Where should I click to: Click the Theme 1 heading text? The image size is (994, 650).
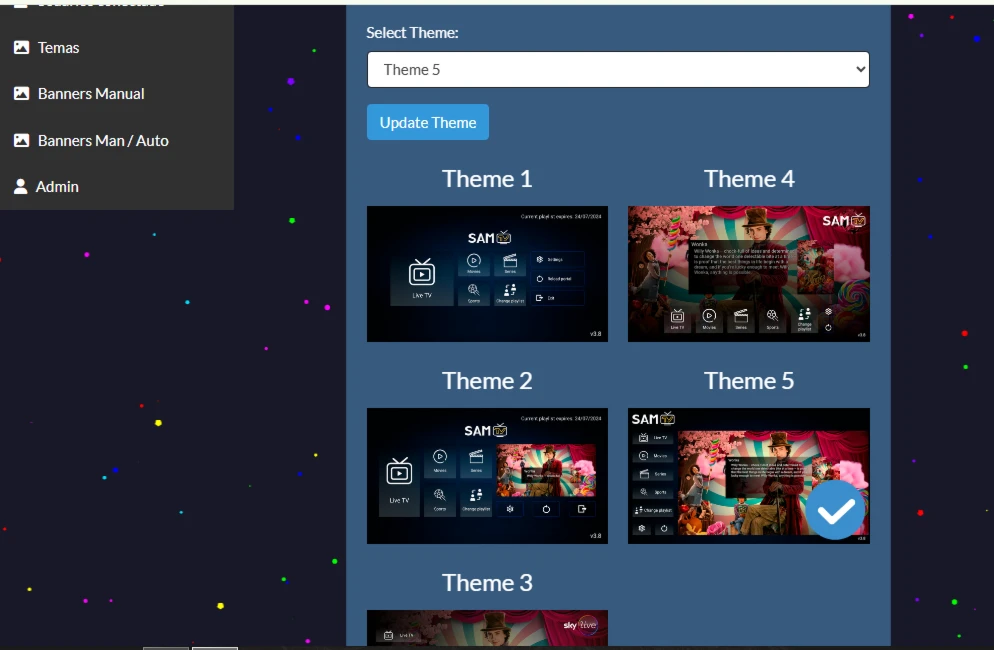pos(487,179)
